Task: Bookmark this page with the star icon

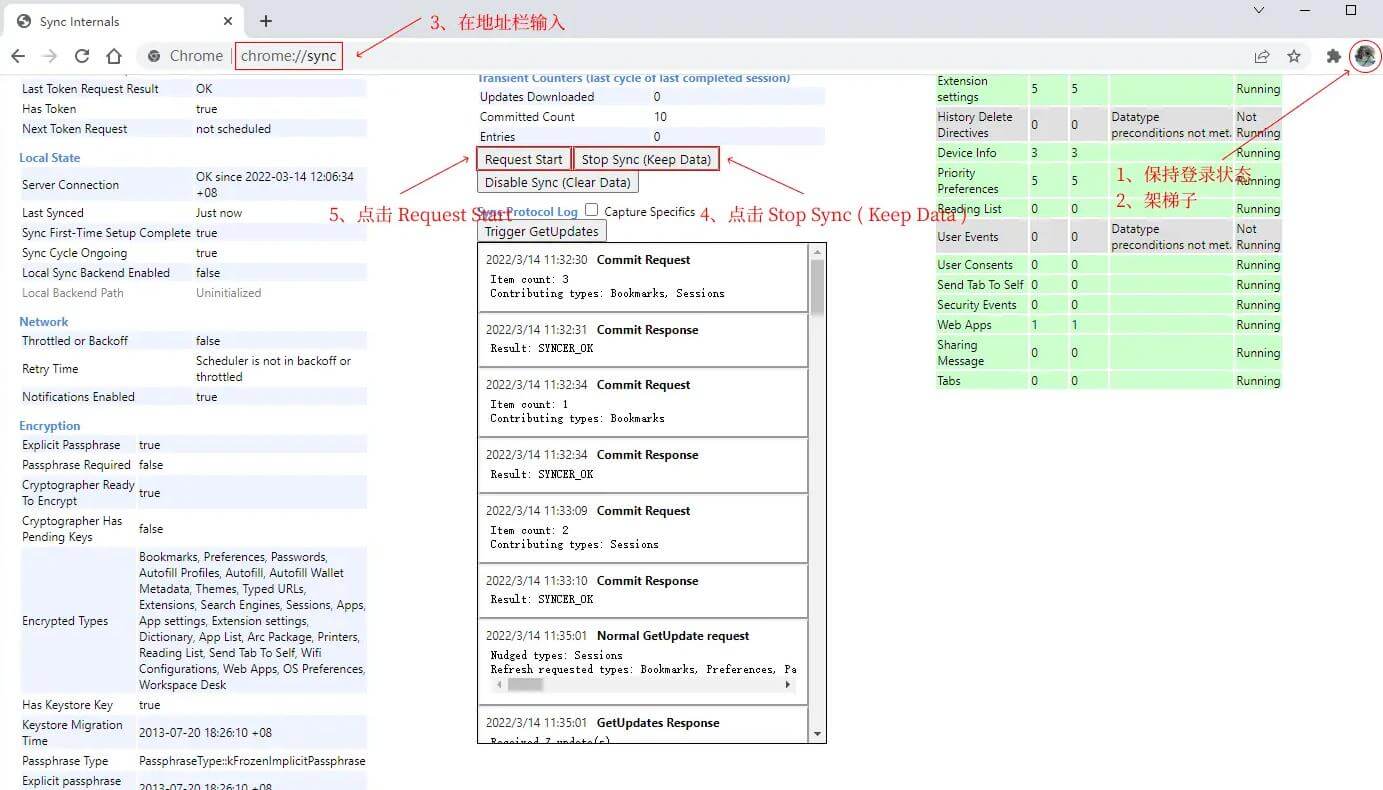Action: [x=1294, y=56]
